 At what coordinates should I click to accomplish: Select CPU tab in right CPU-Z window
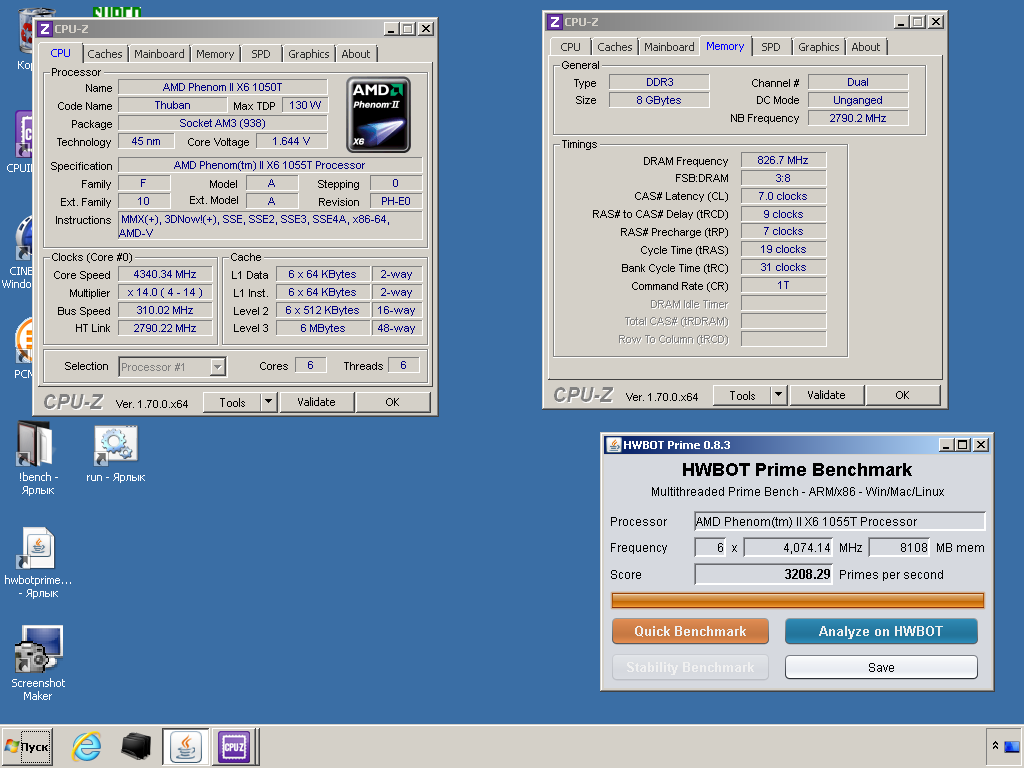click(x=570, y=47)
